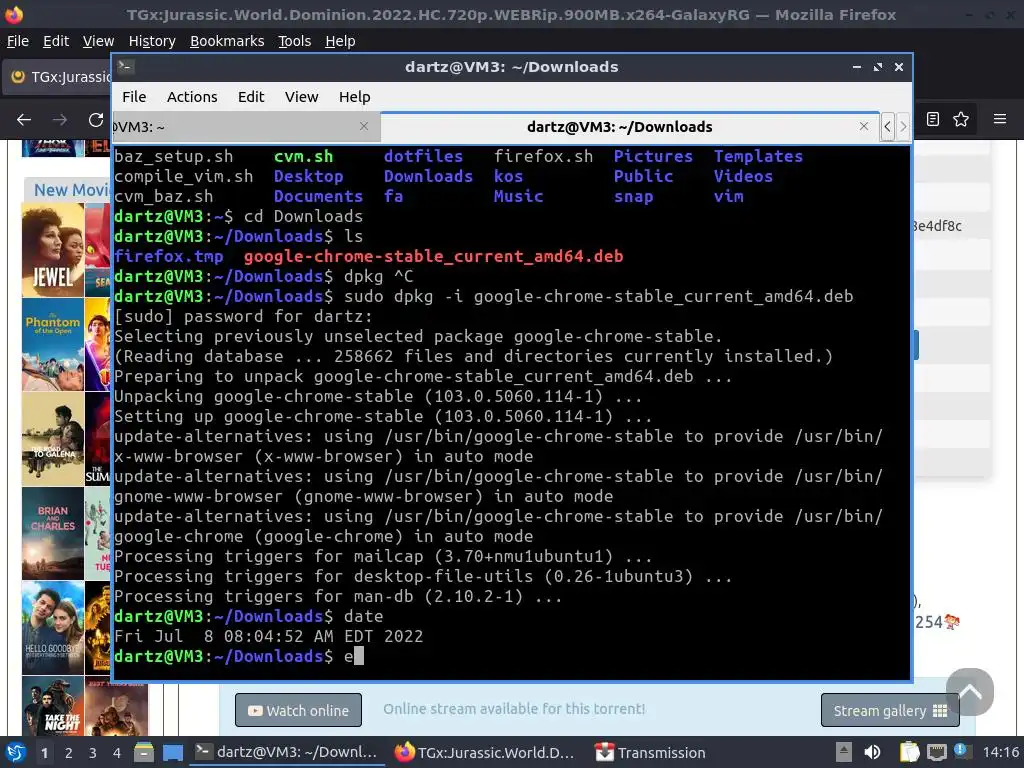Click the 14:16 taskbar clock

pos(1000,752)
